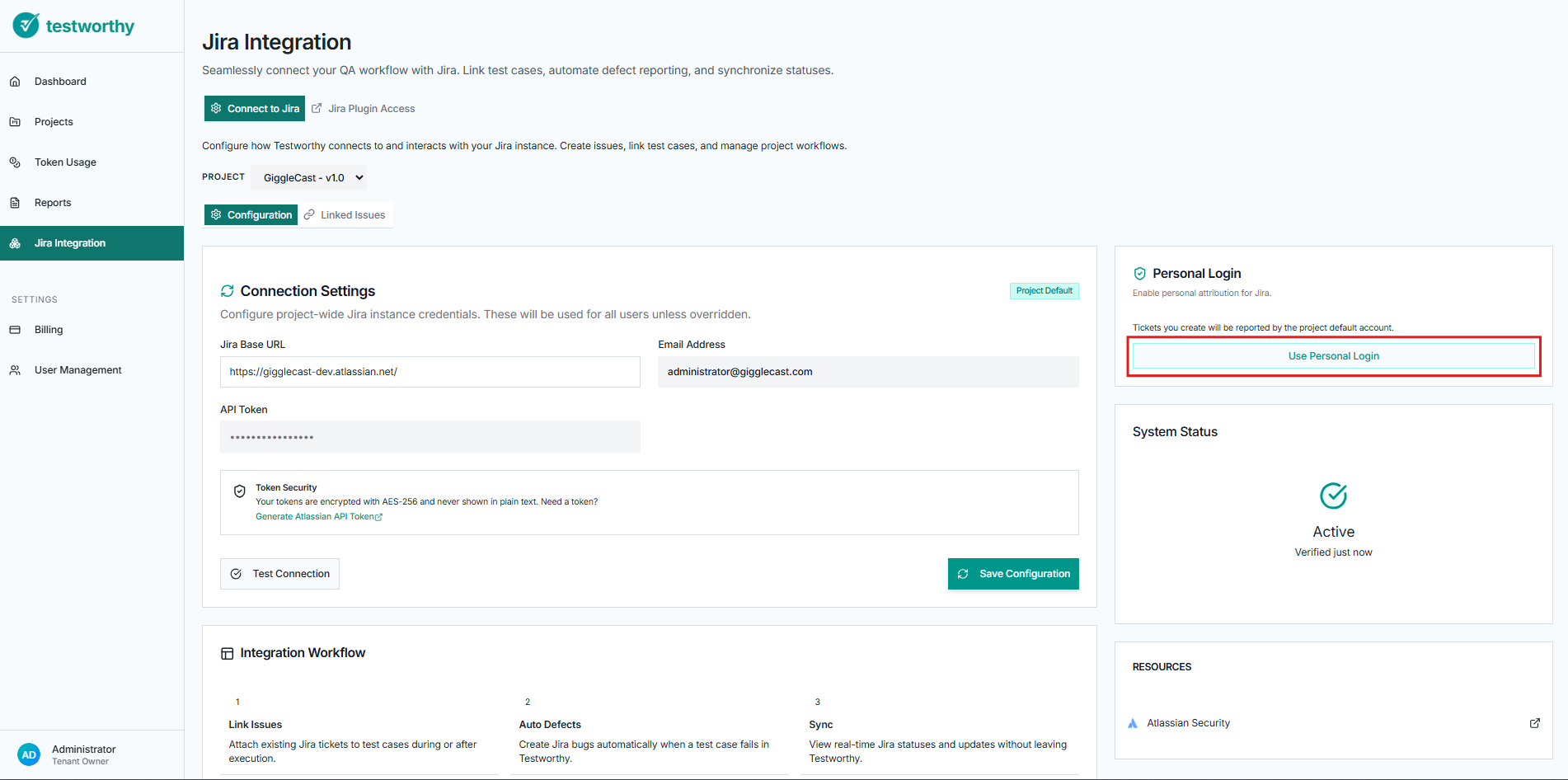Navigate to Reports

point(53,203)
